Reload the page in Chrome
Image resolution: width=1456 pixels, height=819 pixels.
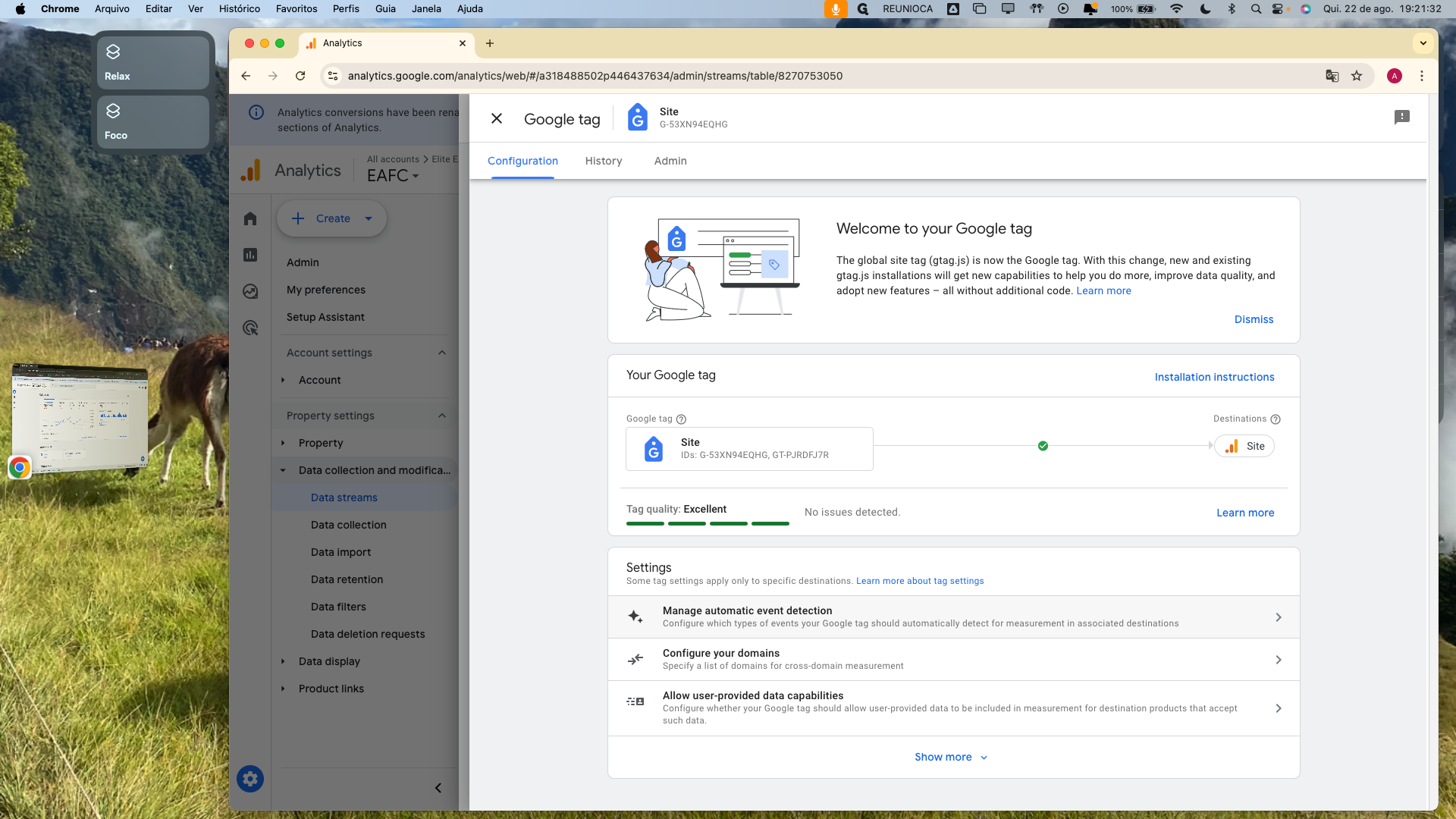300,76
